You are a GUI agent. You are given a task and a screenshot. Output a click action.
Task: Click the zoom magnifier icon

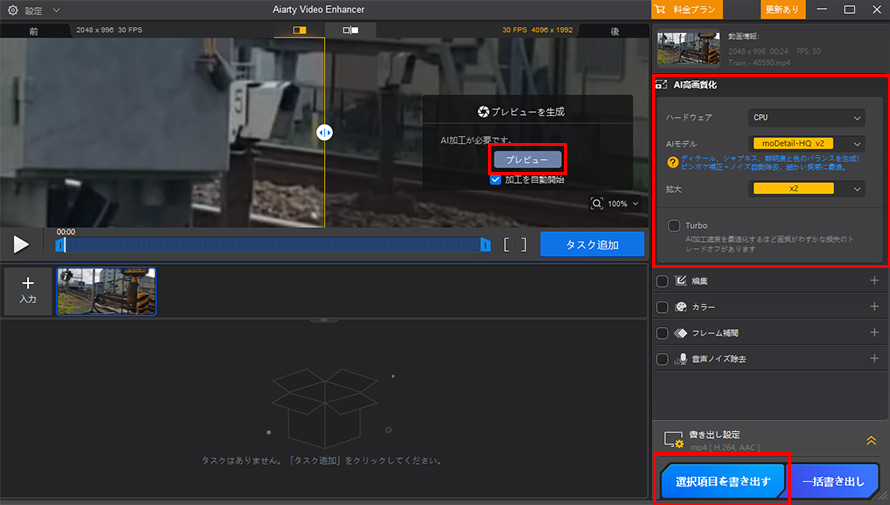tap(597, 204)
